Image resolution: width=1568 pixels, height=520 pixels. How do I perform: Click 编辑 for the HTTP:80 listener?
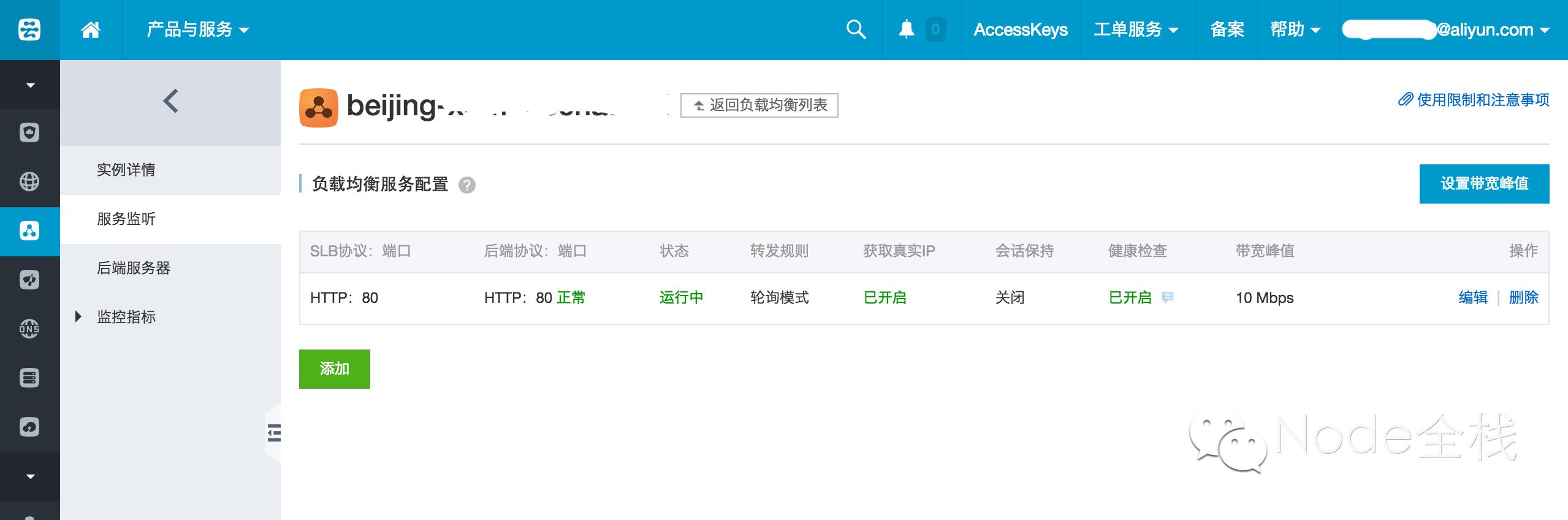coord(1473,297)
